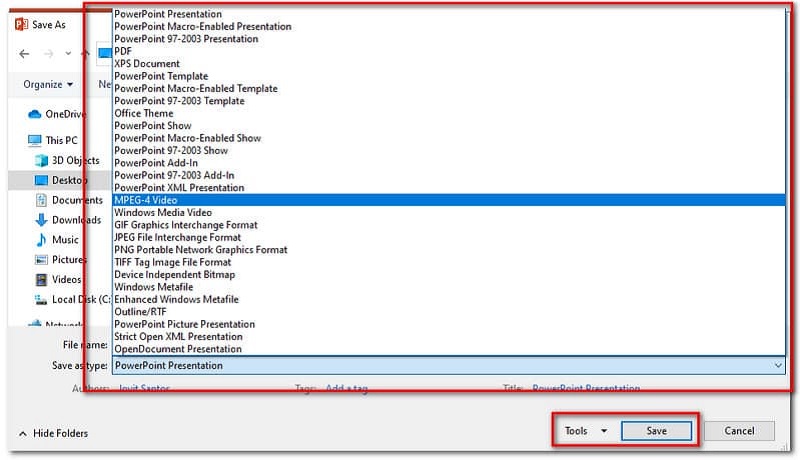800x460 pixels.
Task: Select Music in sidebar
Action: pyautogui.click(x=65, y=240)
